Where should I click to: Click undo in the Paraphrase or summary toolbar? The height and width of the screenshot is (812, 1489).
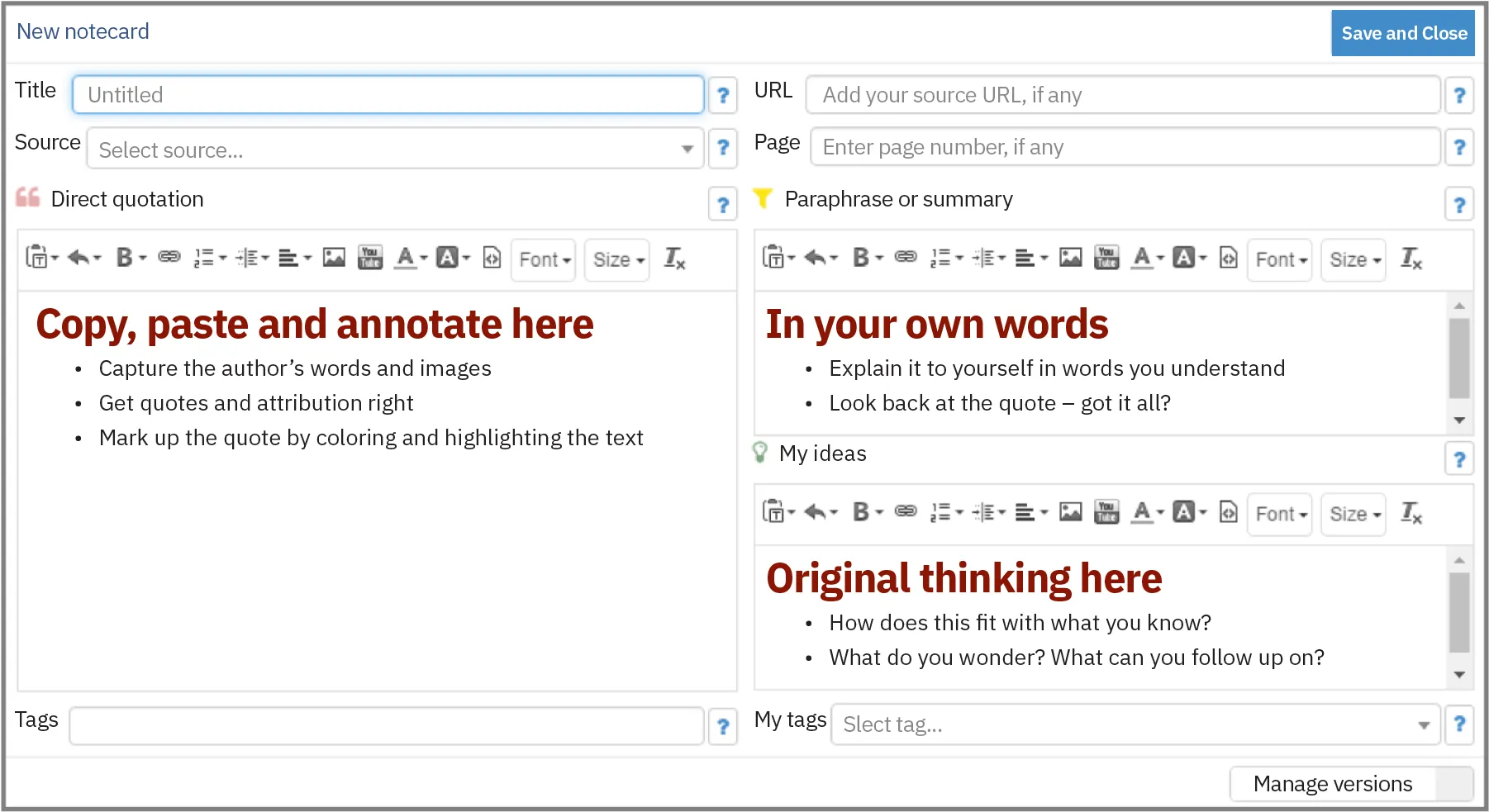coord(817,258)
